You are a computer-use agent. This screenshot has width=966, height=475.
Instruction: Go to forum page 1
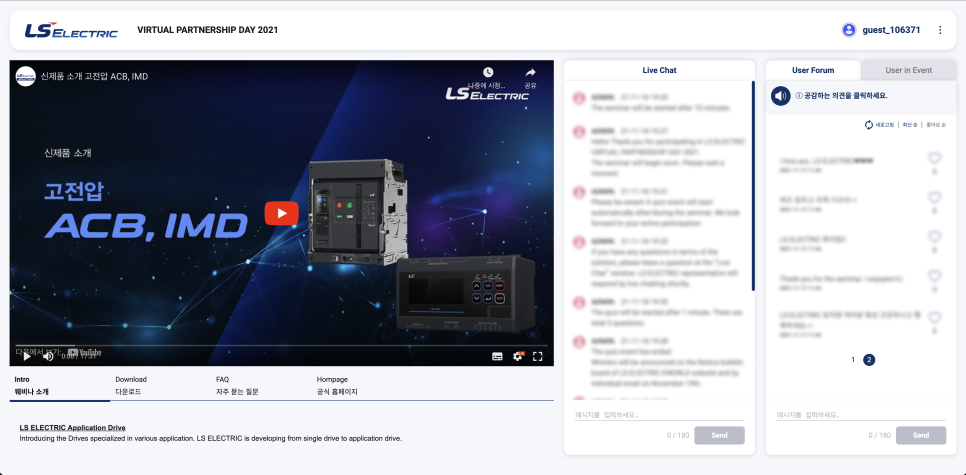pyautogui.click(x=853, y=360)
